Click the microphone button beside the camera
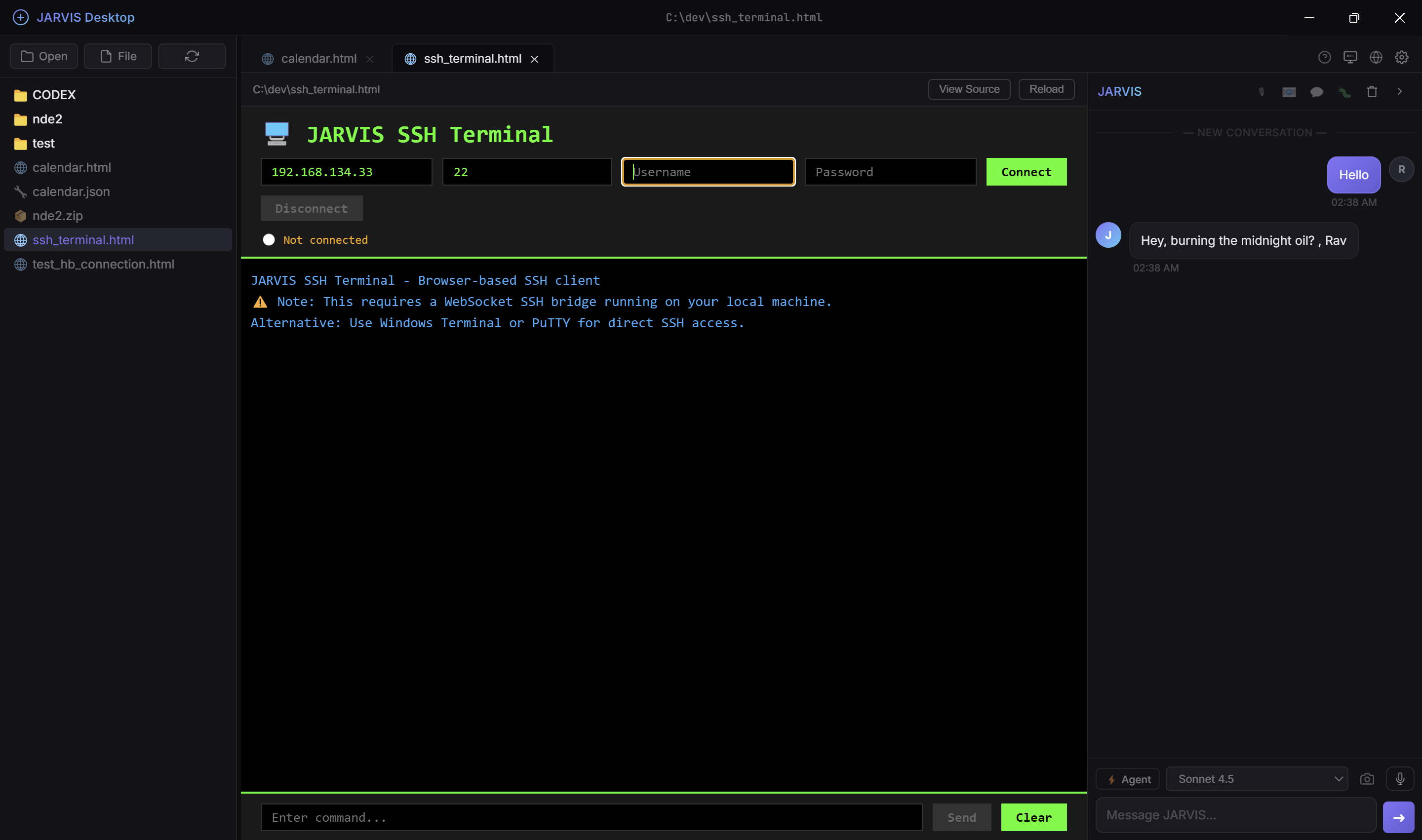The width and height of the screenshot is (1422, 840). click(1400, 779)
